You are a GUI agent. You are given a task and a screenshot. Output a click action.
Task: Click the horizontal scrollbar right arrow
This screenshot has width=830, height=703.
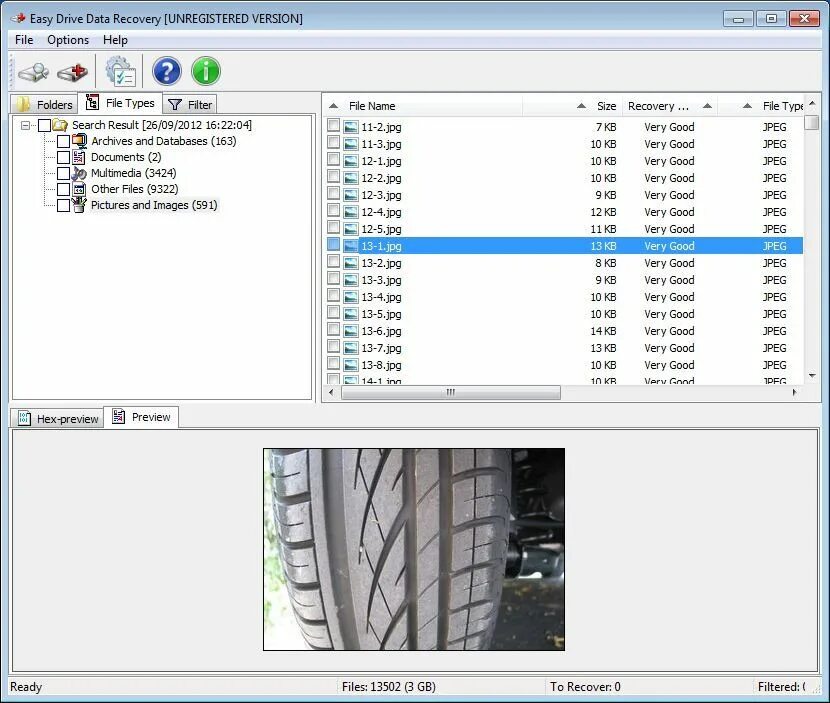795,392
